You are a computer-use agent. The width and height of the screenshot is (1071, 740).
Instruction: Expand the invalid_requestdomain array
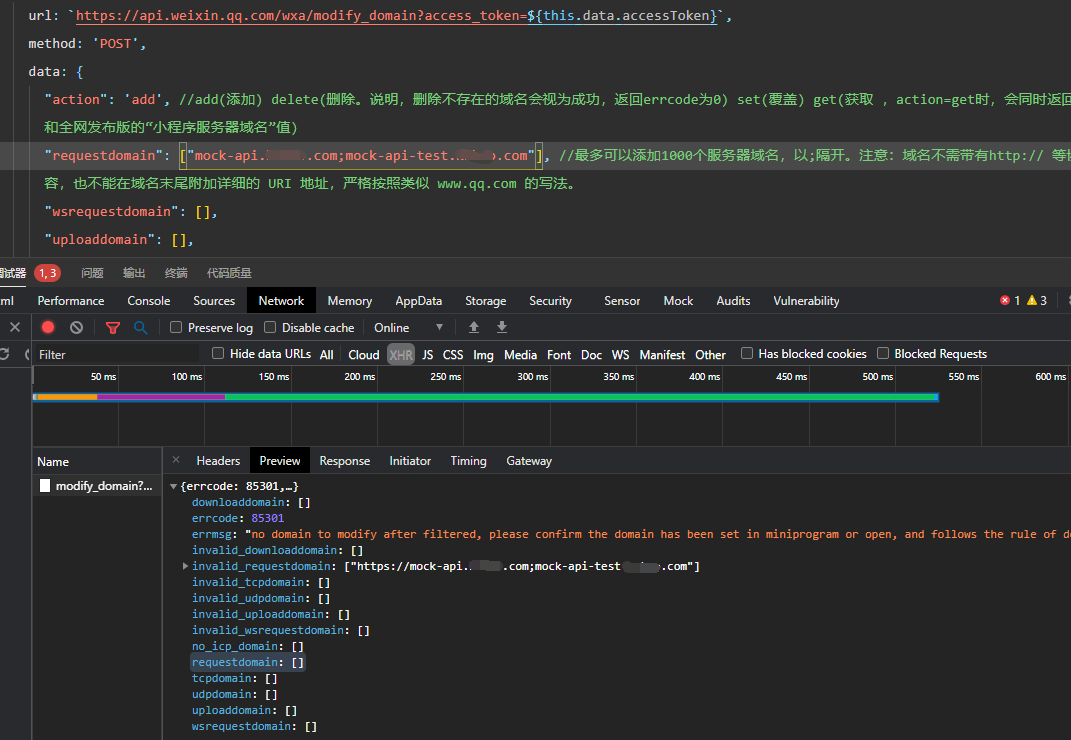click(185, 566)
